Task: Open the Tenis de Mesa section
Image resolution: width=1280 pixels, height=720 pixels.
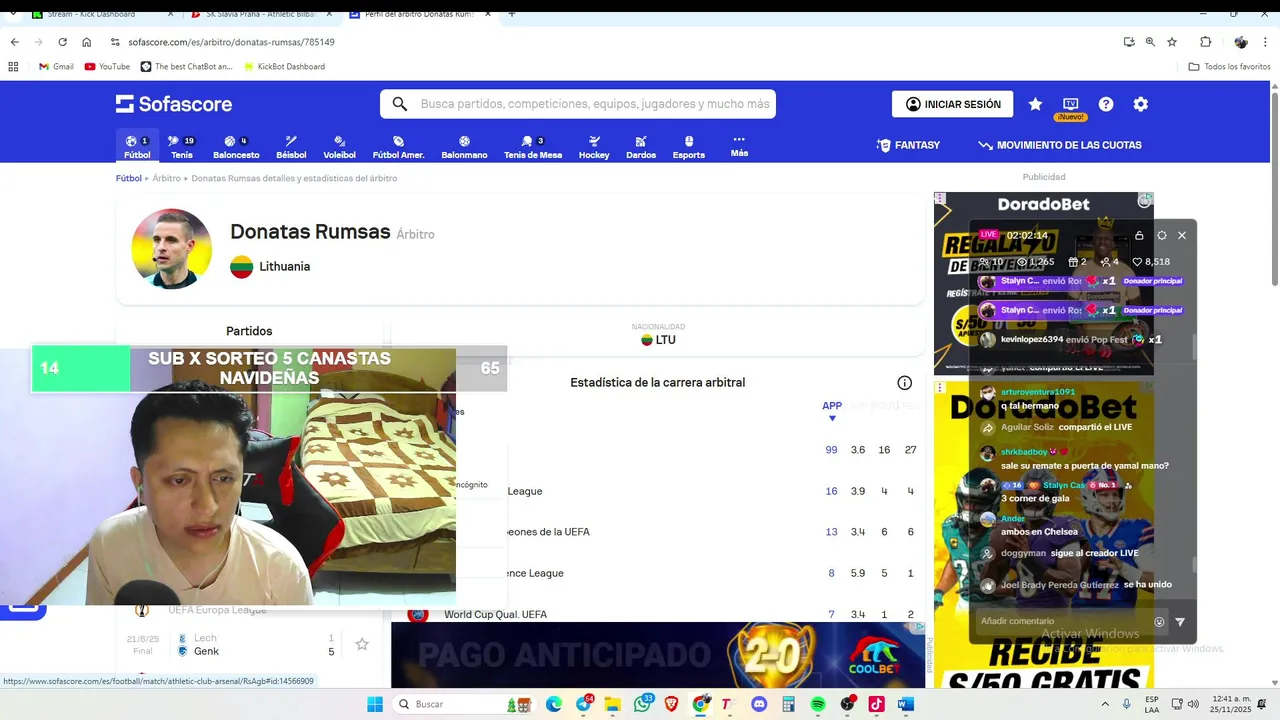Action: 533,147
